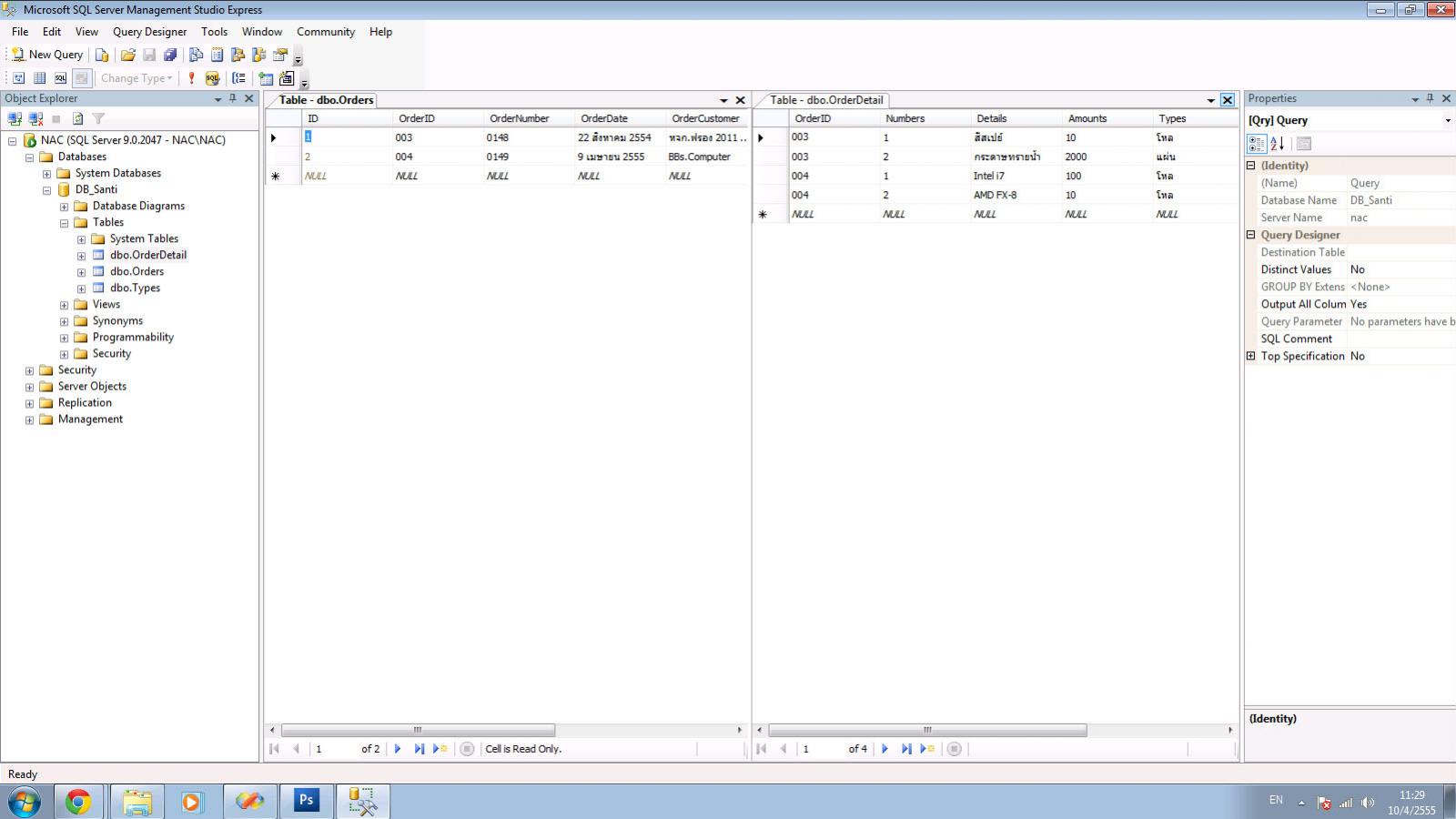This screenshot has width=1456, height=819.
Task: Click the Add Group By icon
Action: tap(238, 78)
